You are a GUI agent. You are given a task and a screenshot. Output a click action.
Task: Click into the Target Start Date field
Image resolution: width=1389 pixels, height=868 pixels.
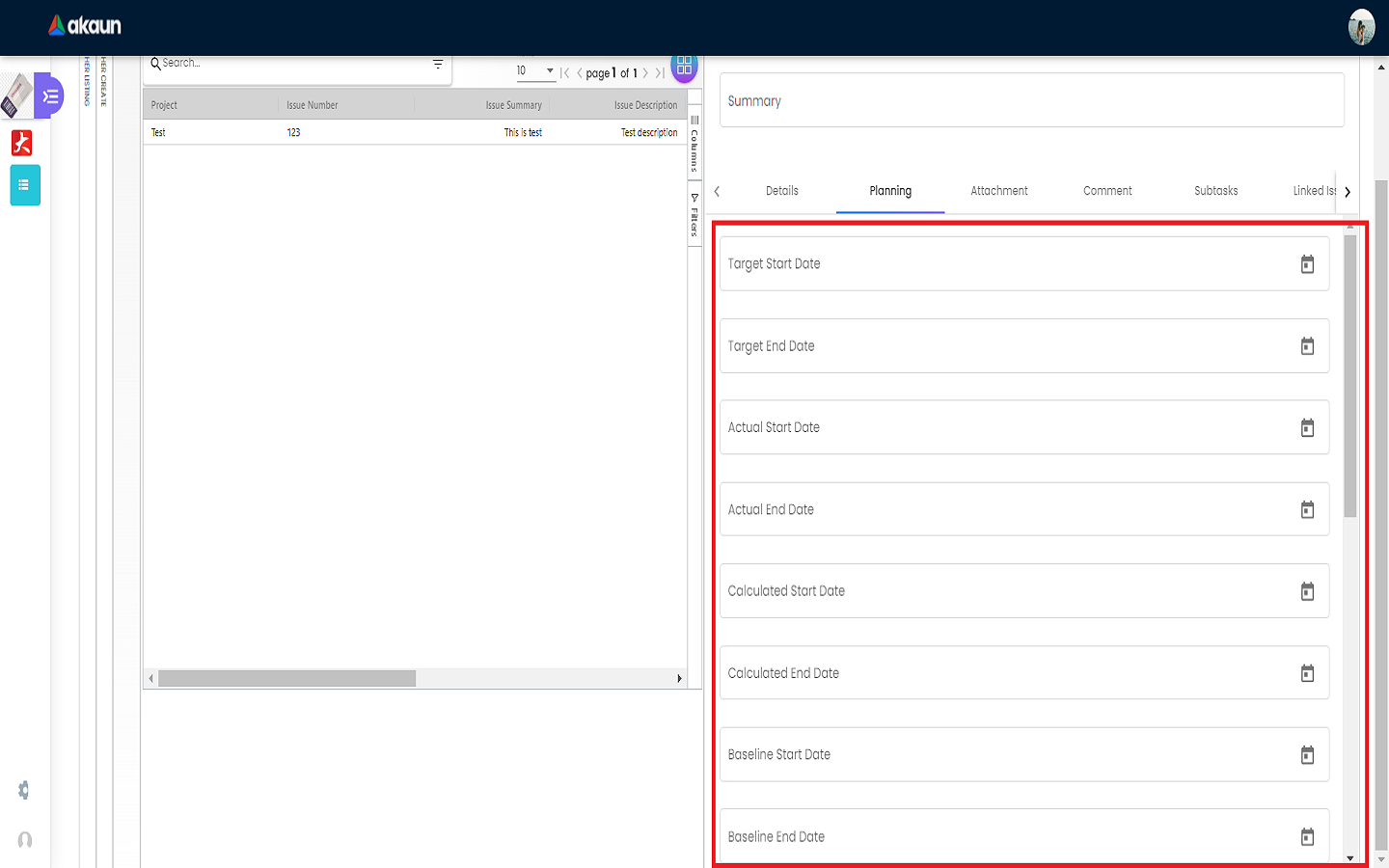tap(1024, 264)
